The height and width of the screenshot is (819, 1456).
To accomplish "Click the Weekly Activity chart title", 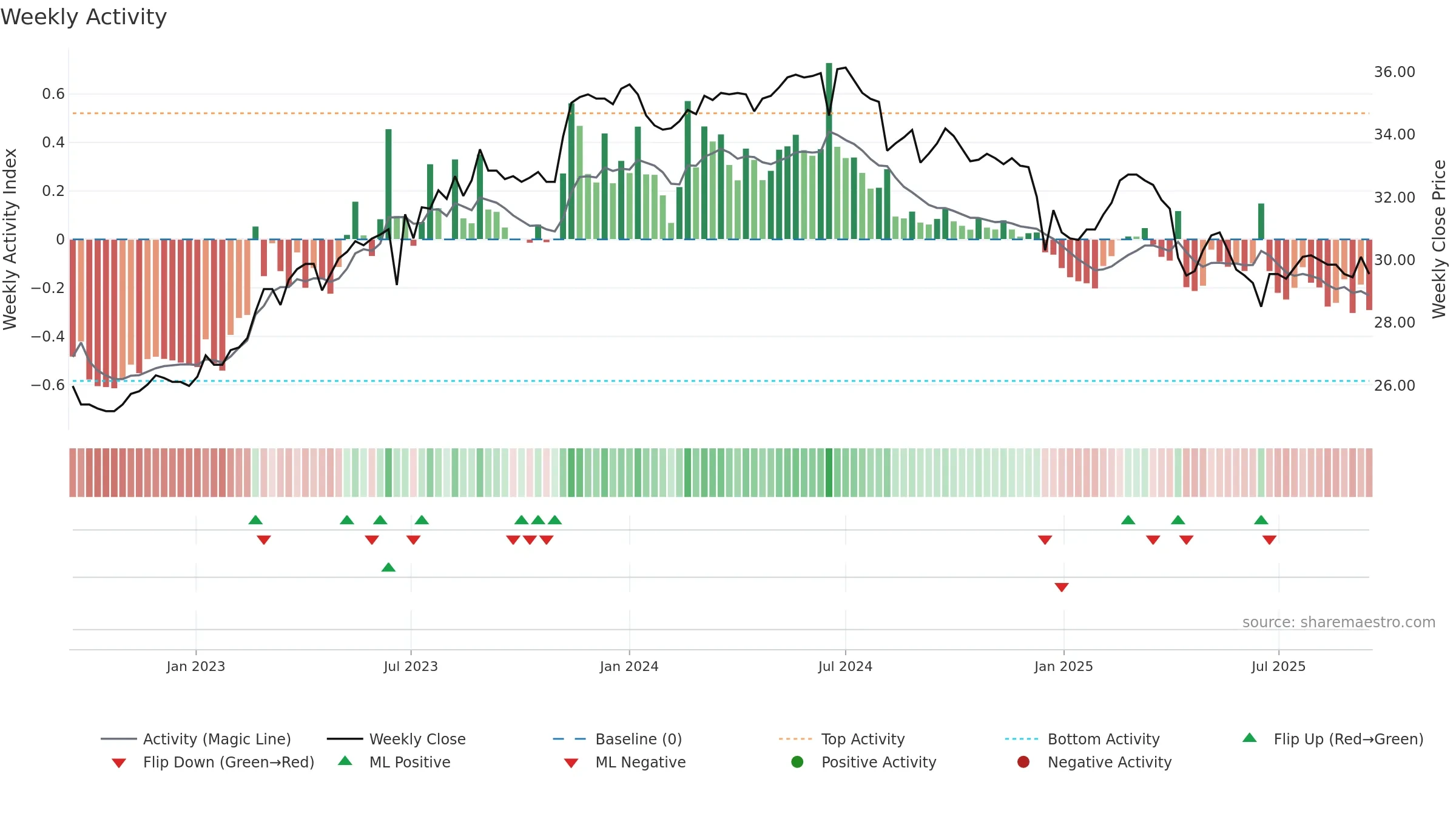I will pos(84,17).
